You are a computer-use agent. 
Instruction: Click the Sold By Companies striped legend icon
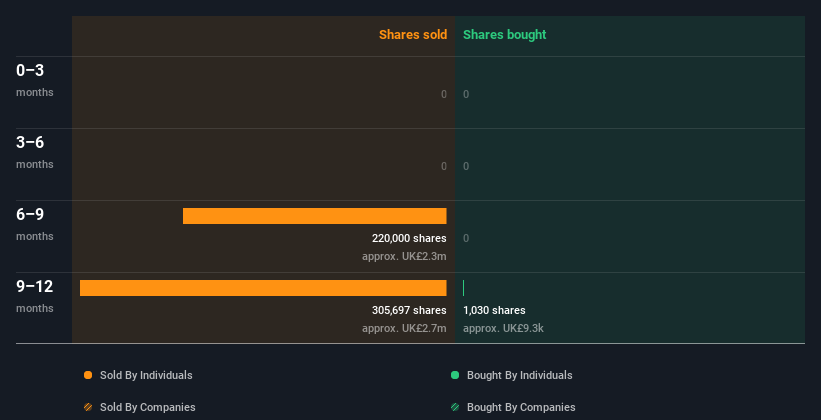coord(88,407)
